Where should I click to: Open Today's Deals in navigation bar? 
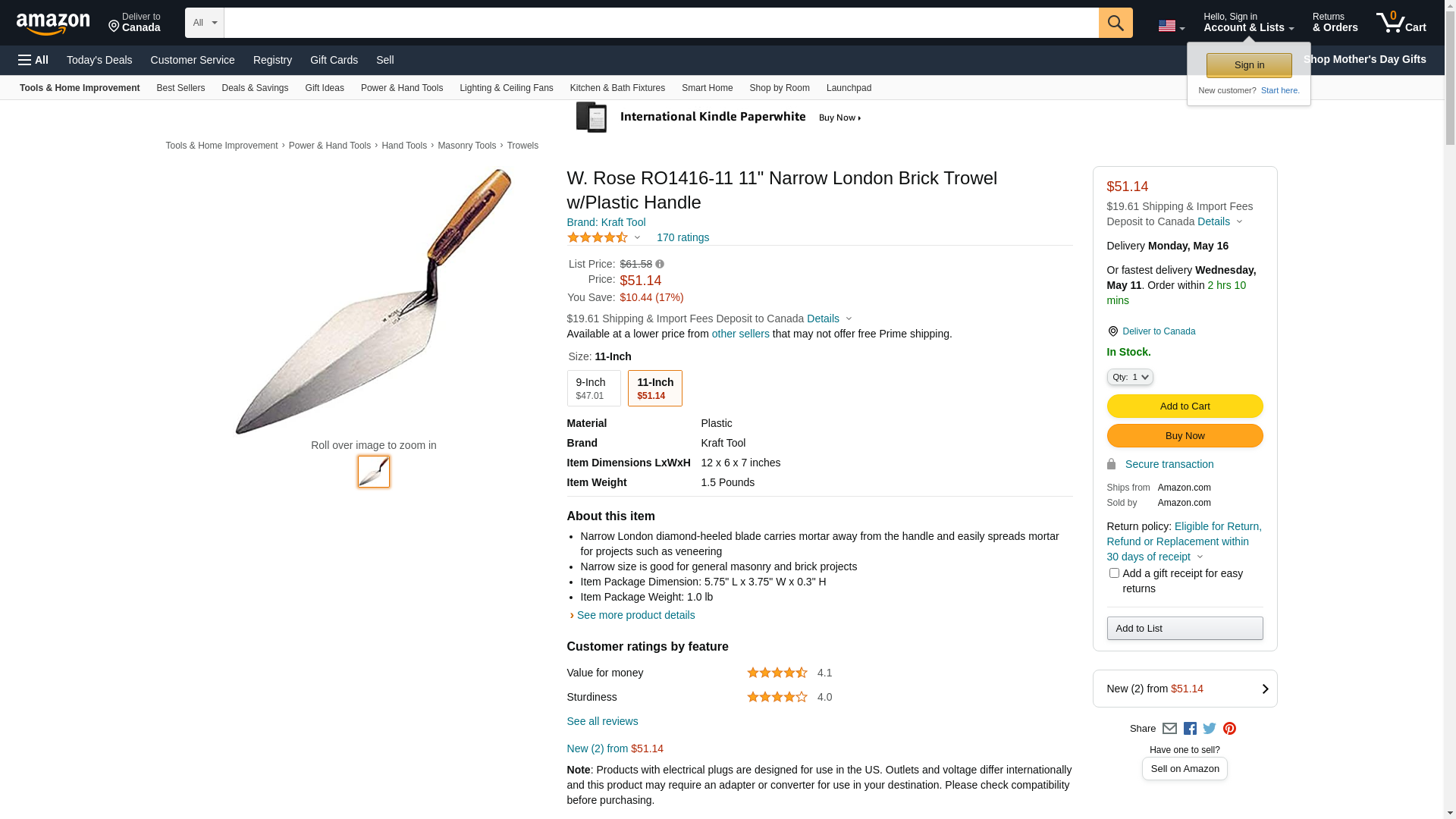99,60
